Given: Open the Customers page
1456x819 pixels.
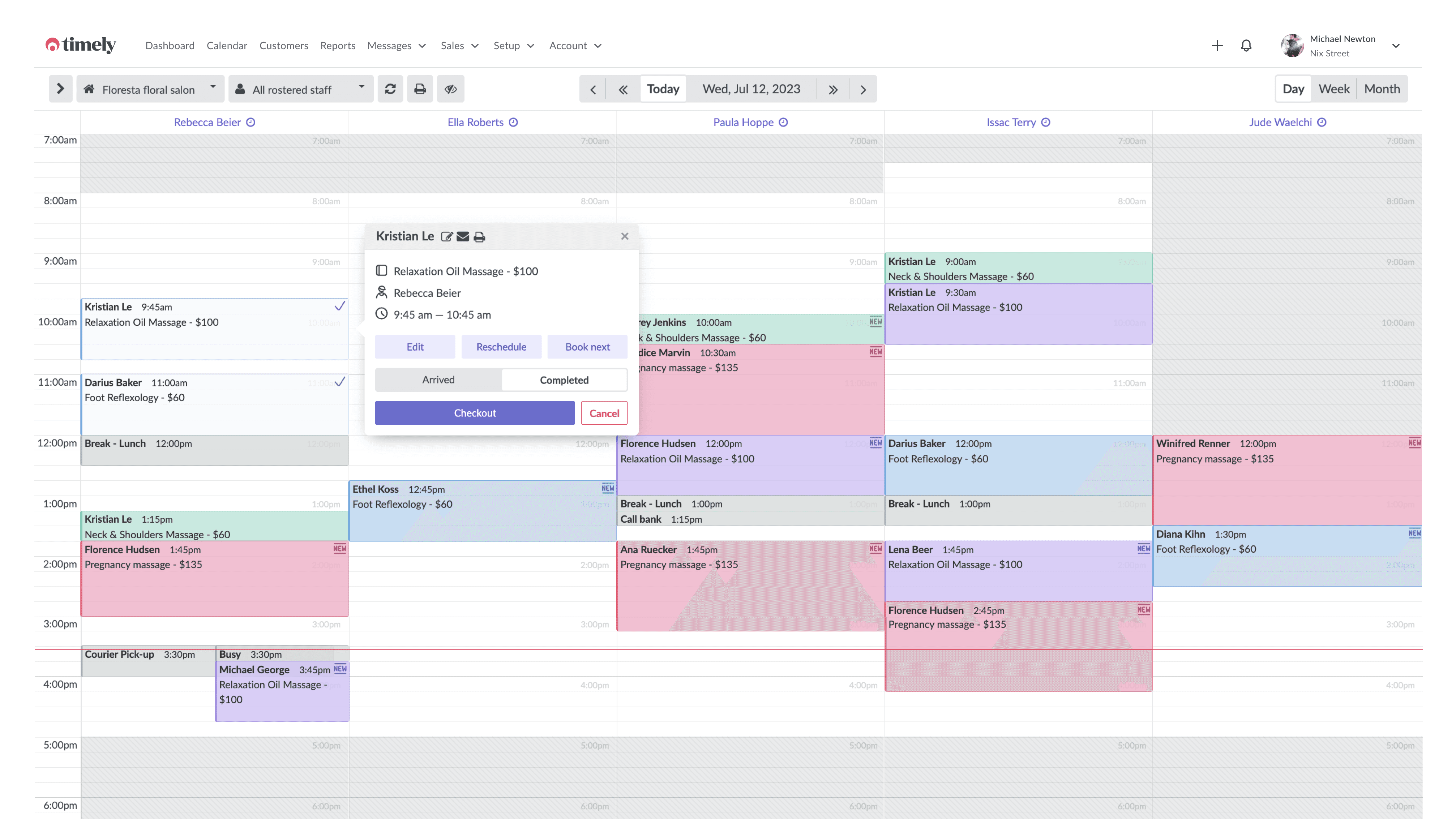Looking at the screenshot, I should point(284,46).
